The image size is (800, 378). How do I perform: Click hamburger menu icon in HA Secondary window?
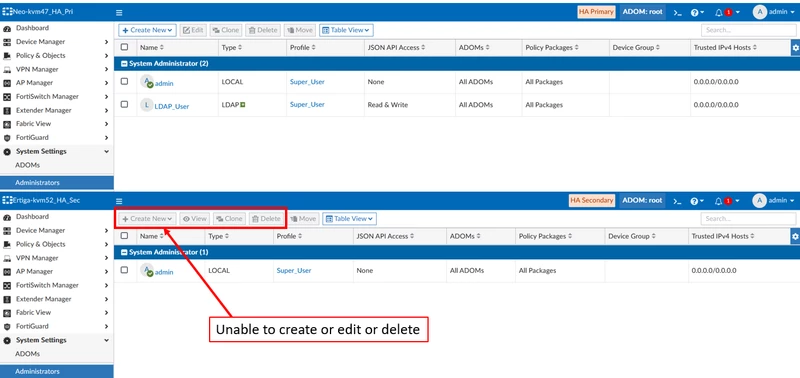point(119,201)
